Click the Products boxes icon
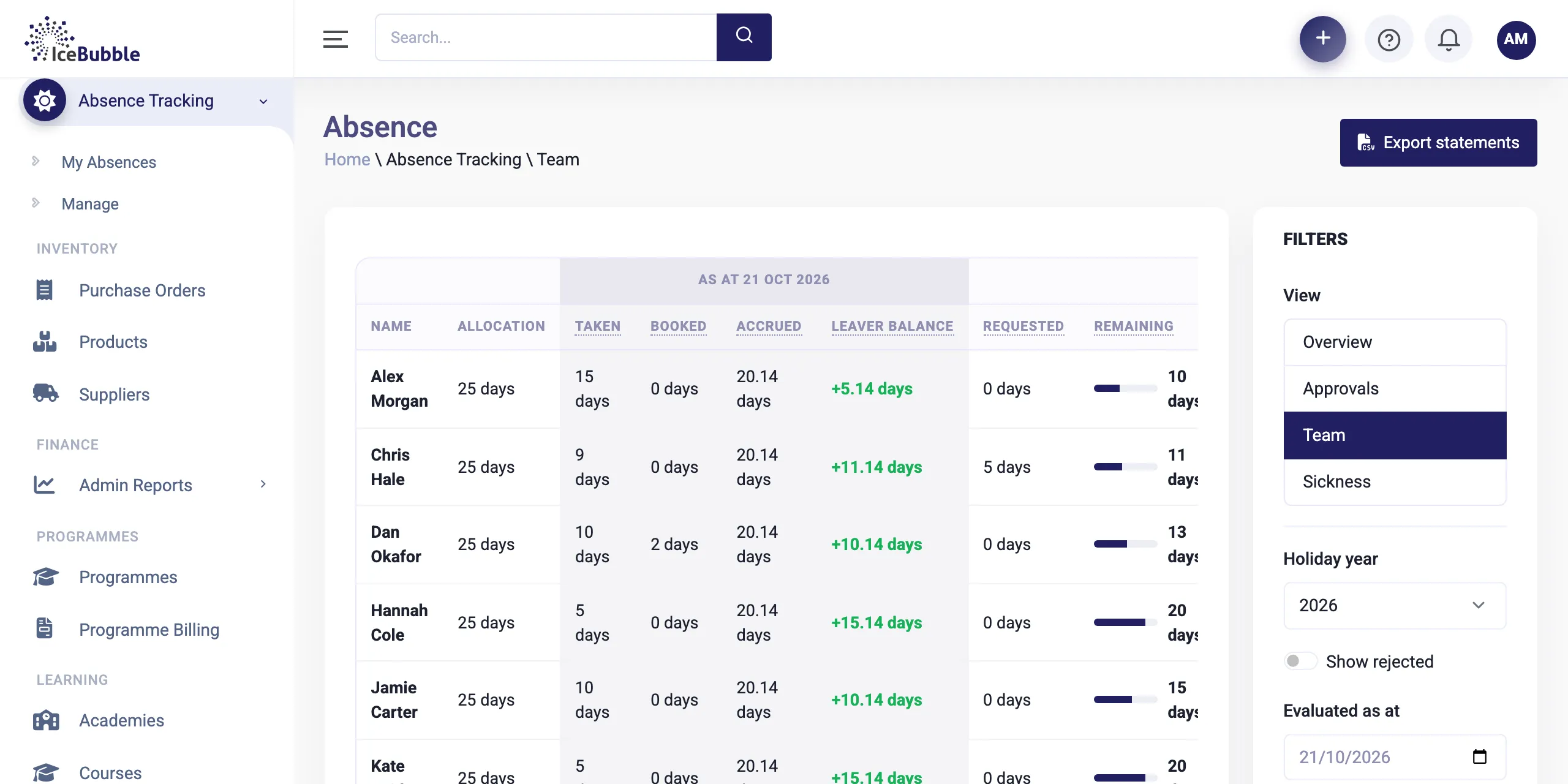Screen dimensions: 1568x784 pyautogui.click(x=44, y=341)
